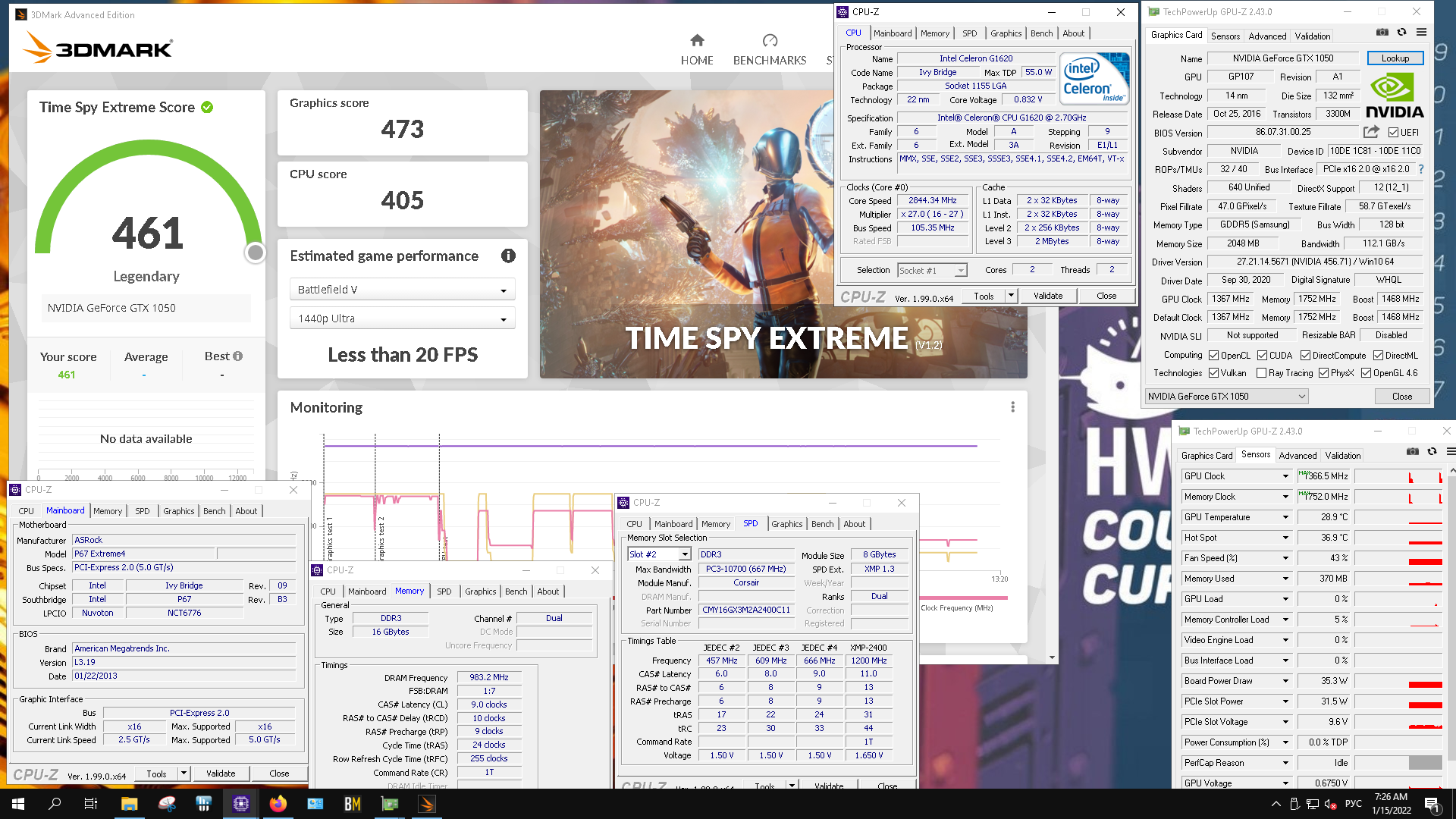1456x819 pixels.
Task: Click the 3DMark results scrollbar down arrow
Action: click(x=1052, y=657)
